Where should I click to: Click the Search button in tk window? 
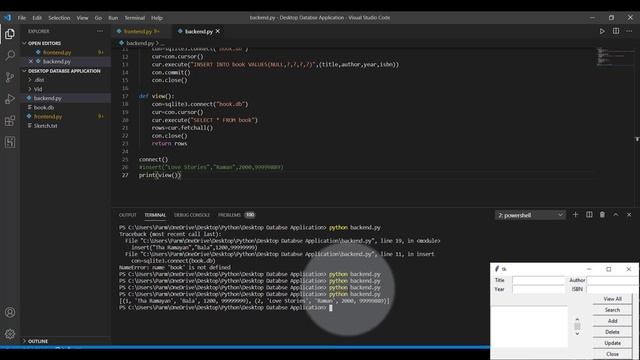612,310
